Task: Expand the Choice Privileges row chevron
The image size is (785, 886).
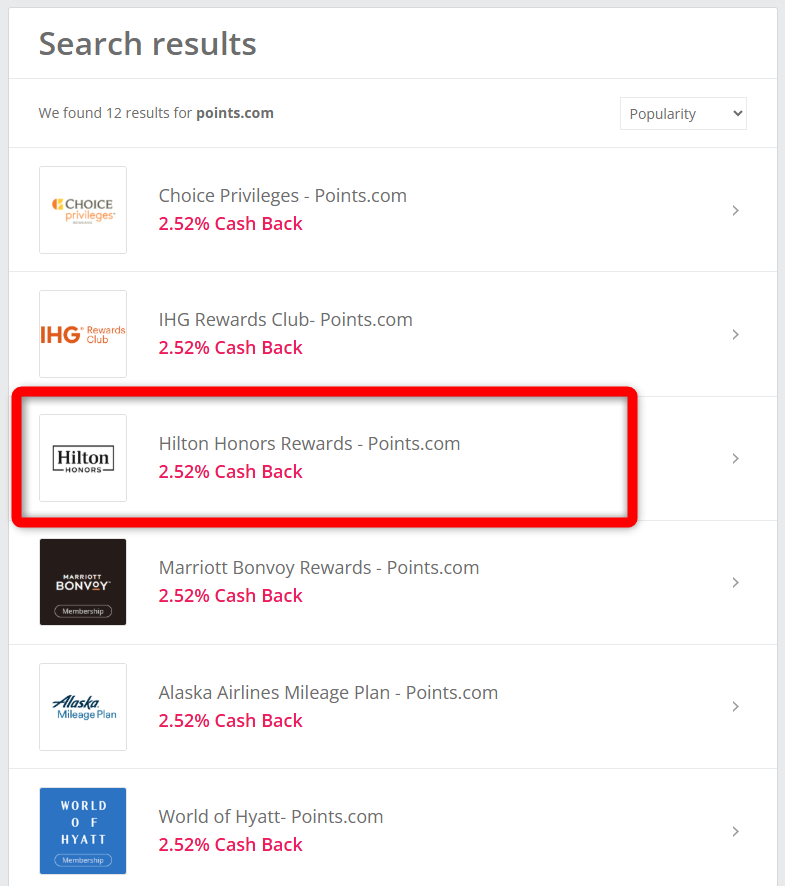Action: pos(735,210)
